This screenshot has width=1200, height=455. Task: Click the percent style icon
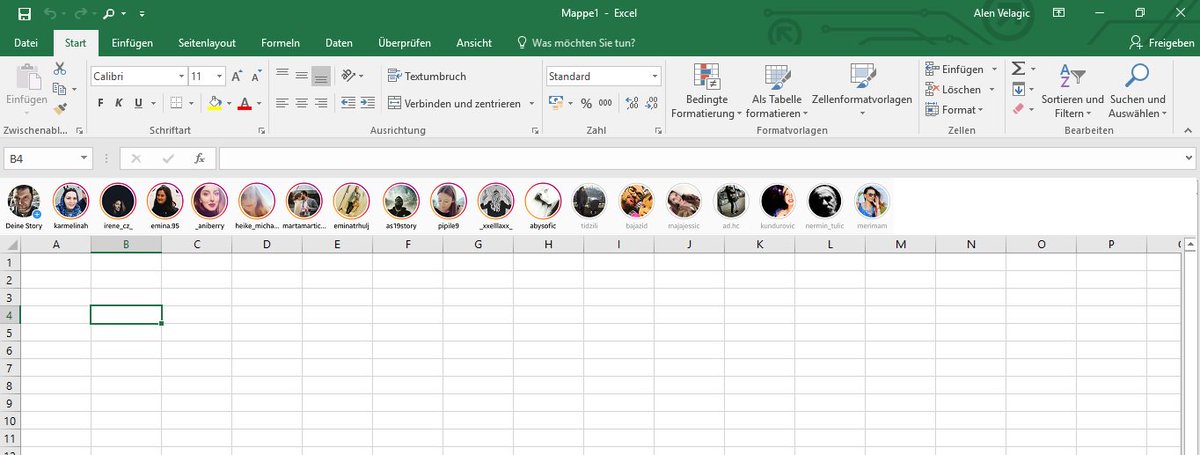(x=586, y=103)
